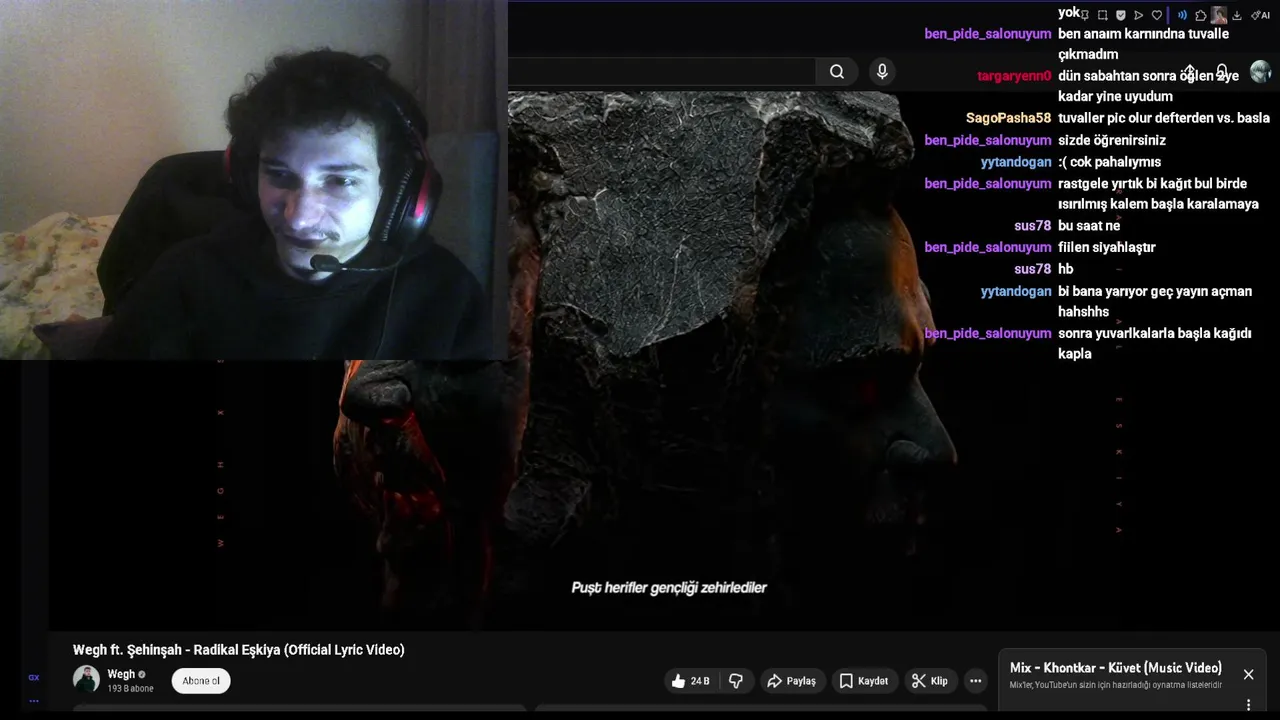This screenshot has width=1280, height=720.
Task: Open Wegh channel avatar
Action: (x=86, y=680)
